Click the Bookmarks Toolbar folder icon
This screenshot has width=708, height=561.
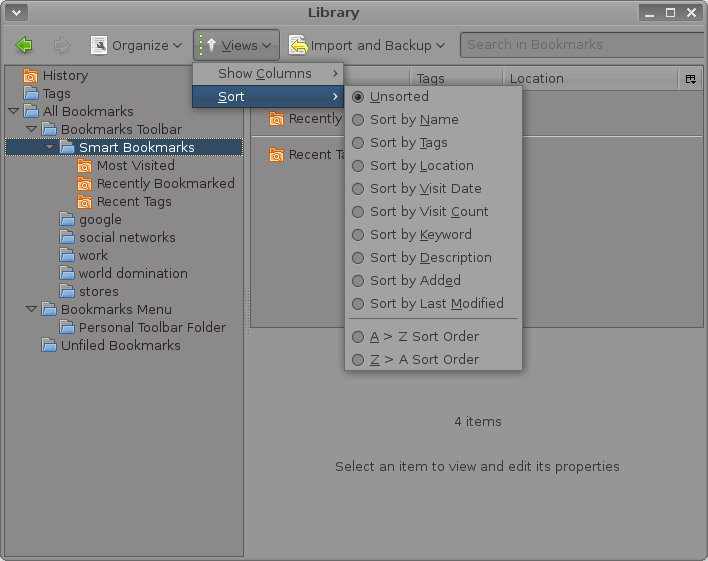(x=49, y=129)
